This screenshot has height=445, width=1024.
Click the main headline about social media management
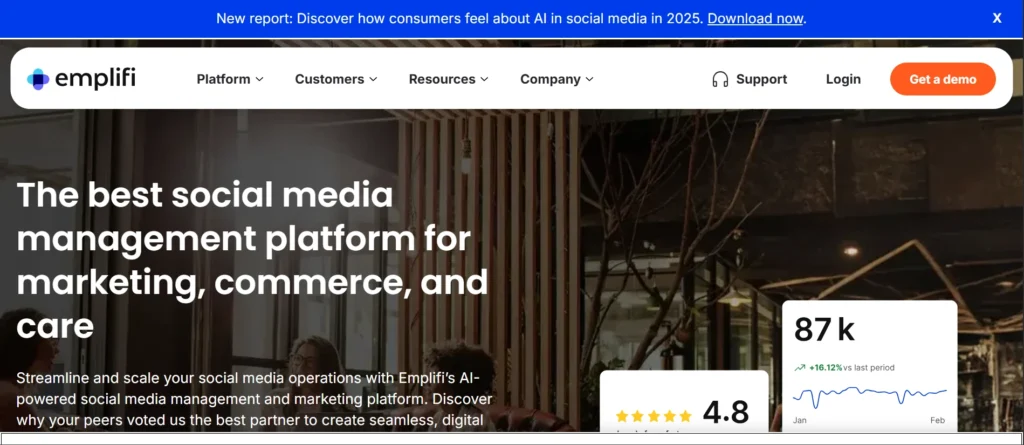pyautogui.click(x=252, y=260)
